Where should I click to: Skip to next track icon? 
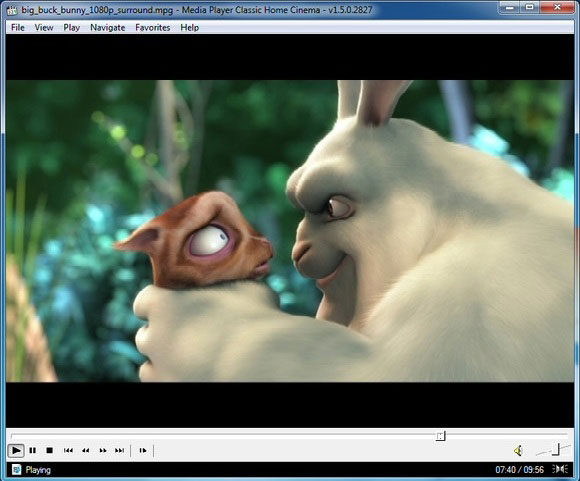119,450
